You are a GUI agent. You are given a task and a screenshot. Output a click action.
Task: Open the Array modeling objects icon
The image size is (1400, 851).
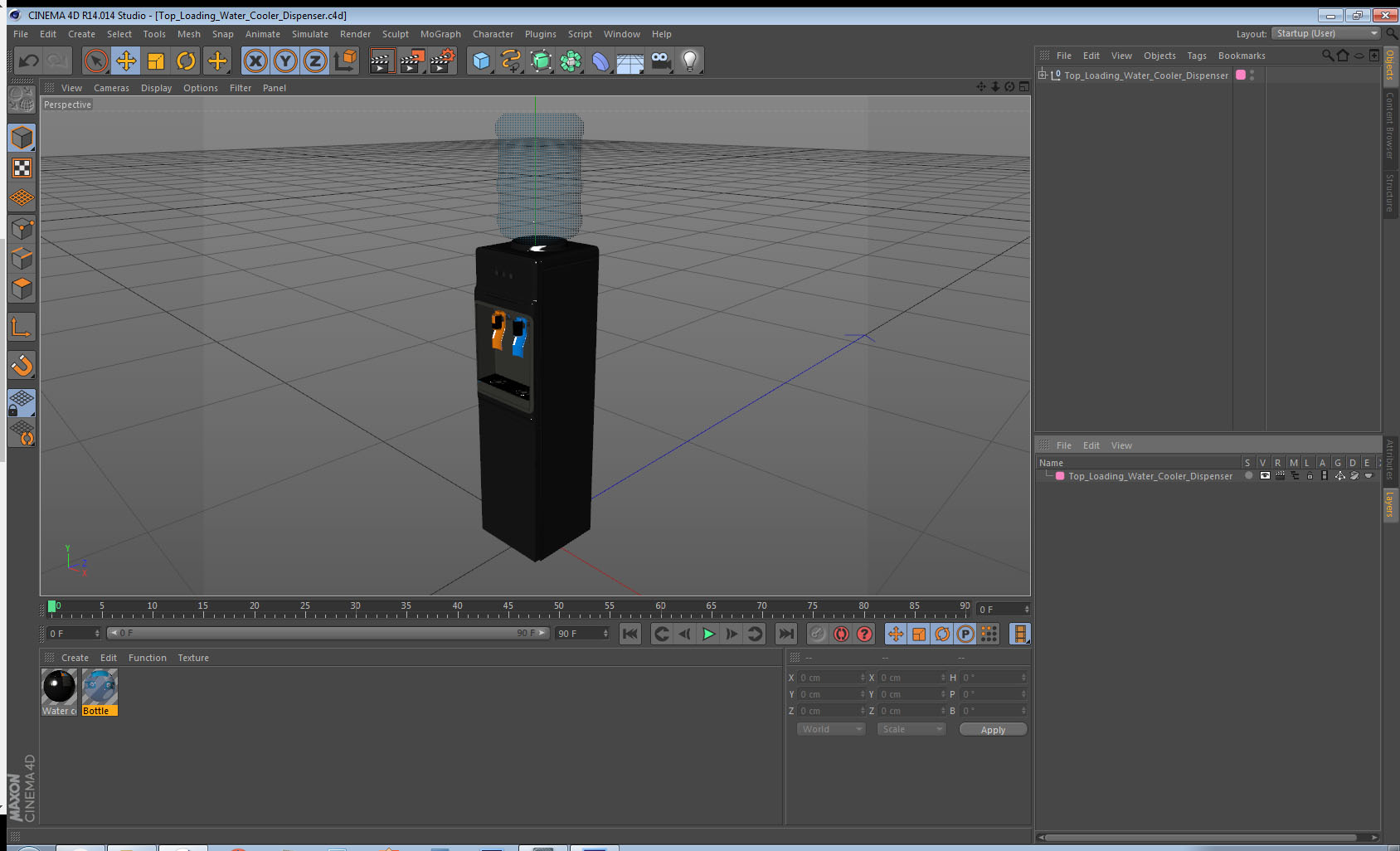[x=571, y=61]
